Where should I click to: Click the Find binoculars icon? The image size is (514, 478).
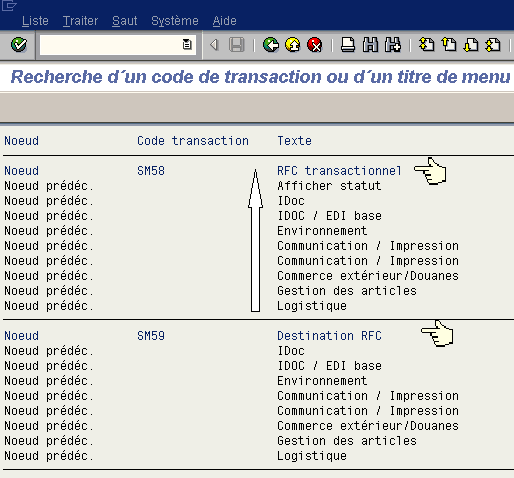[x=370, y=45]
